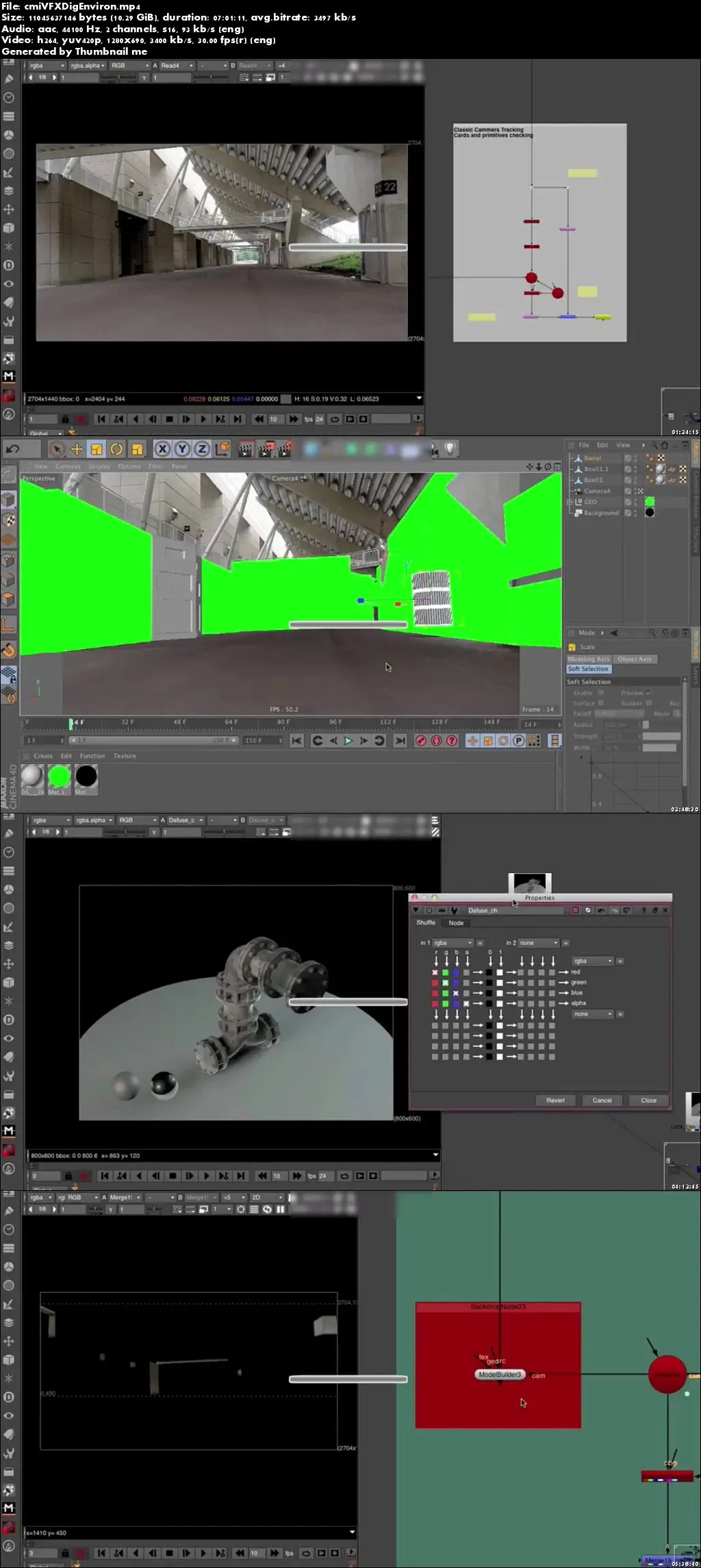Click Cancel in Shuffle Properties
The image size is (701, 1568).
click(602, 1100)
